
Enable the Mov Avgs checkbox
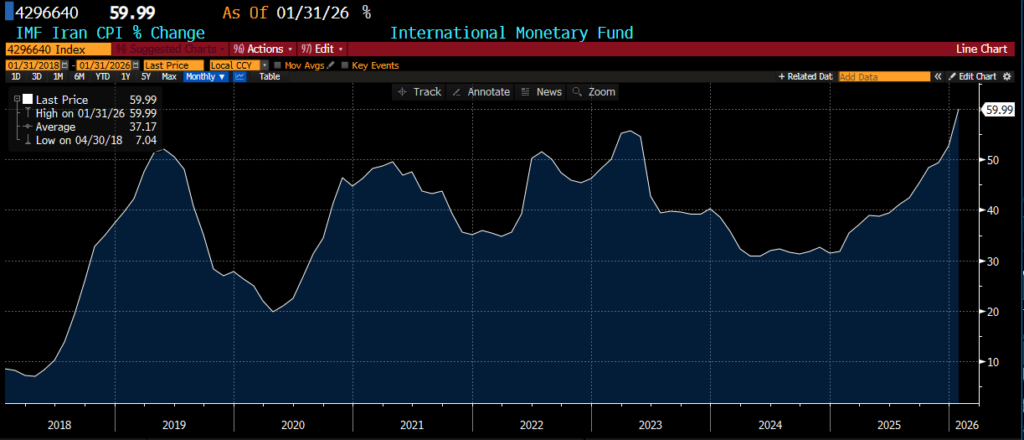coord(277,65)
